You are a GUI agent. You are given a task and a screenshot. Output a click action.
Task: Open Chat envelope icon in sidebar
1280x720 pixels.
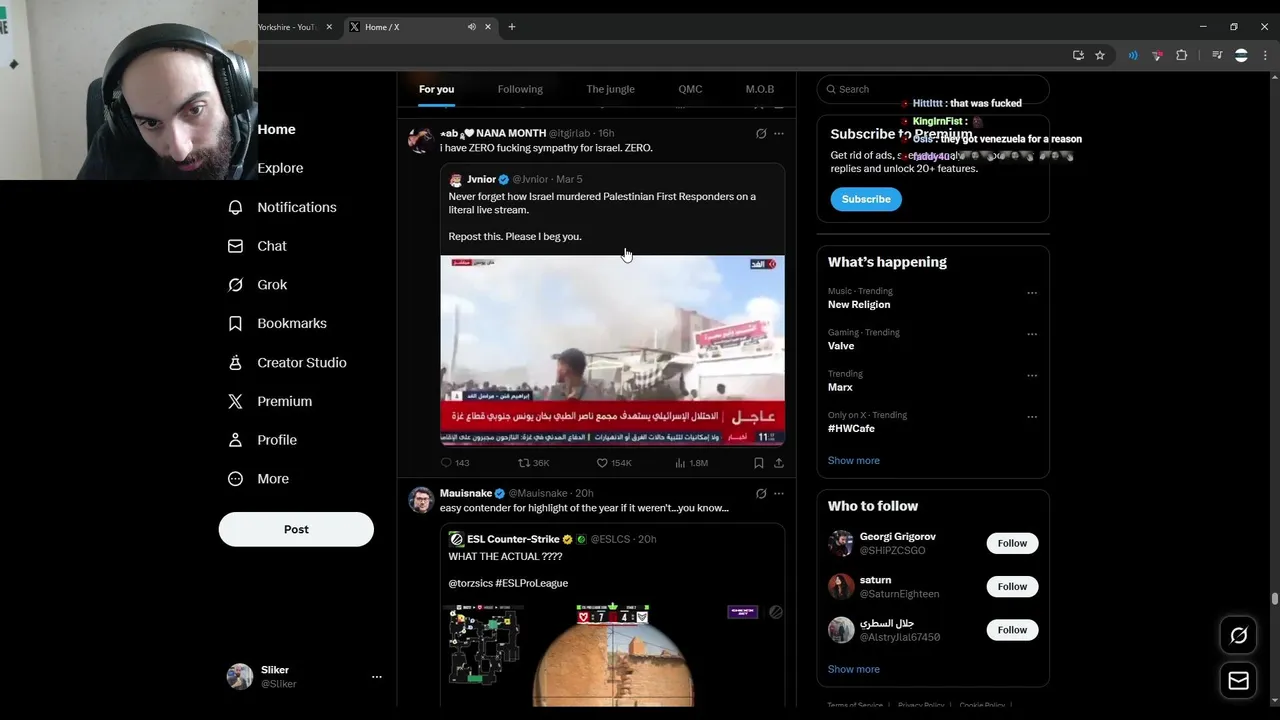(x=235, y=246)
